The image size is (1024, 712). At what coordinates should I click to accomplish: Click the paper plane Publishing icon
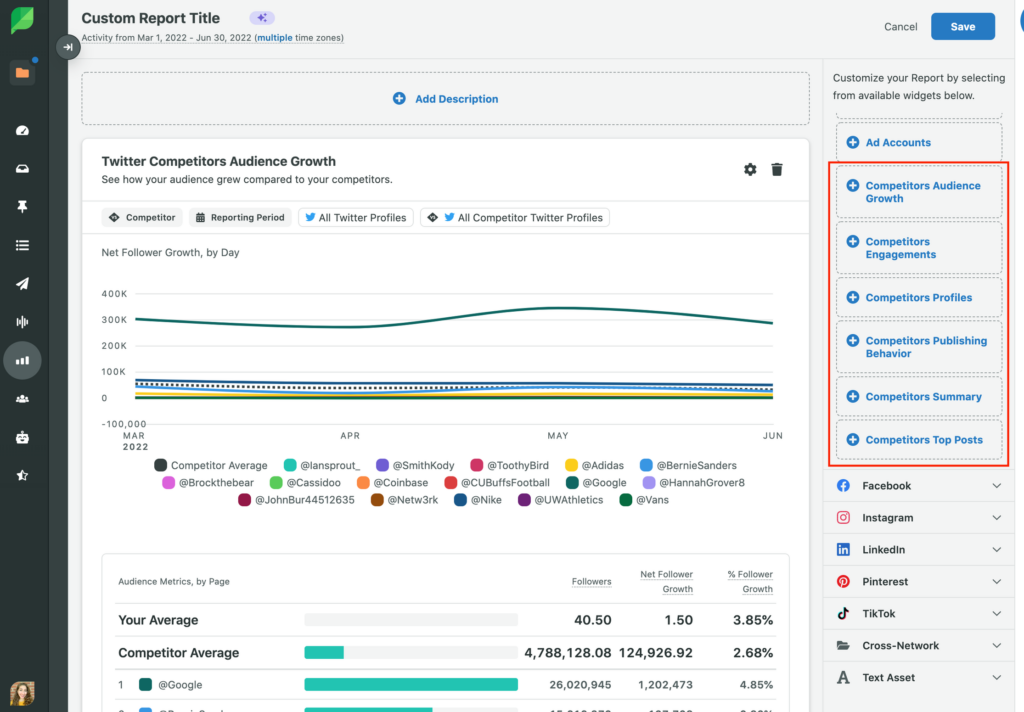point(22,283)
